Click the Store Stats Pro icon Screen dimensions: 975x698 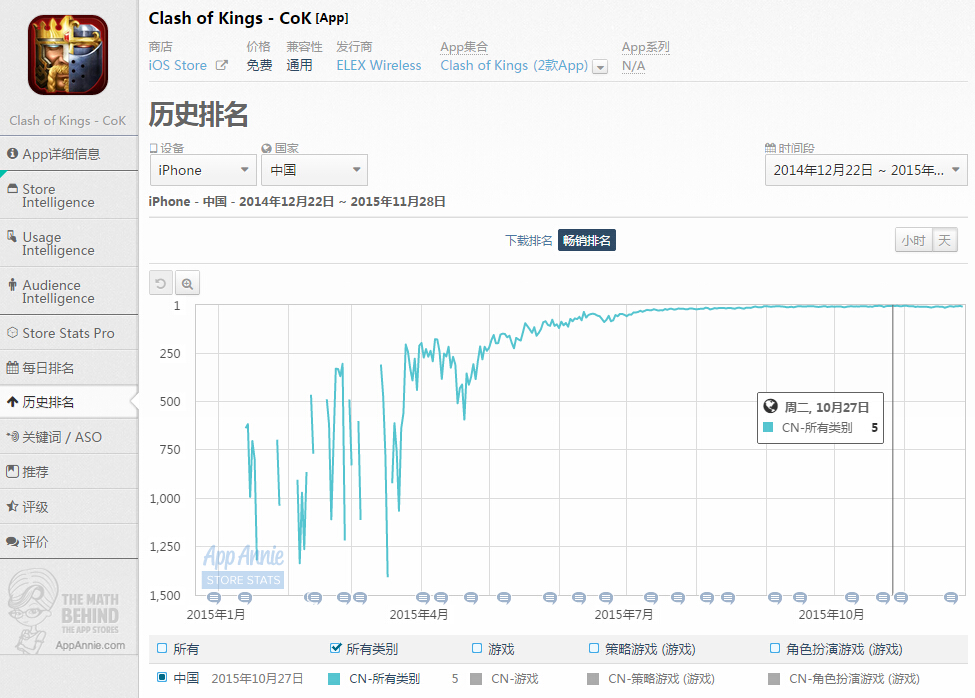(12, 333)
